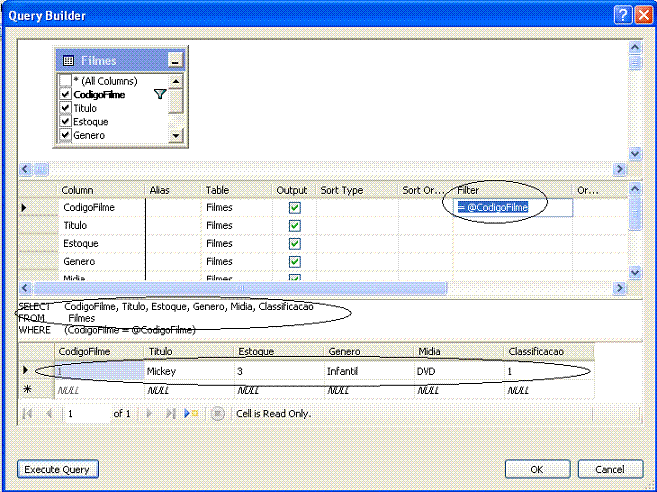Go to next record in results navigator
Viewport: 657px width, 492px height.
pos(149,414)
